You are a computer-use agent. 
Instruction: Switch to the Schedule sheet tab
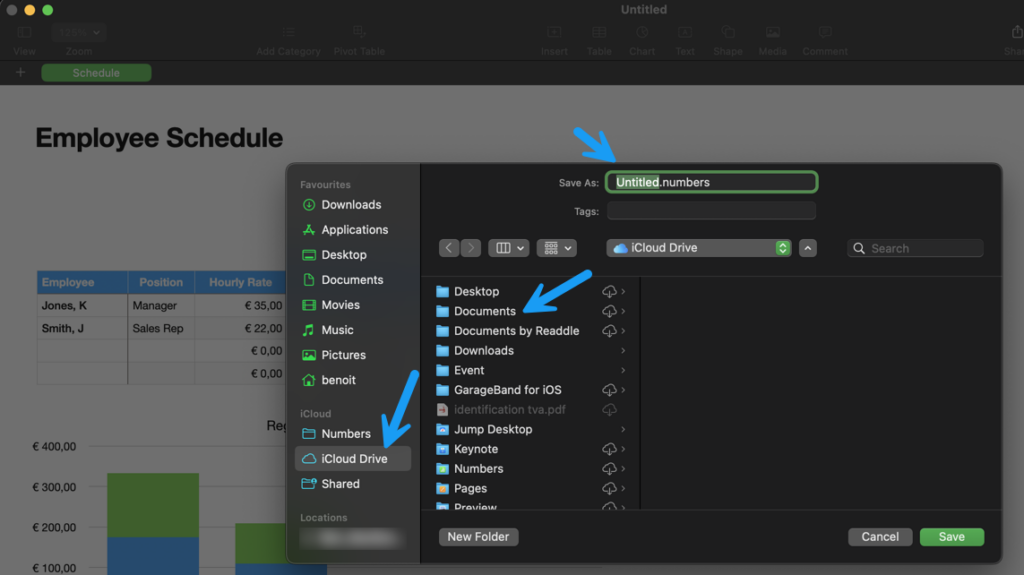[x=96, y=73]
